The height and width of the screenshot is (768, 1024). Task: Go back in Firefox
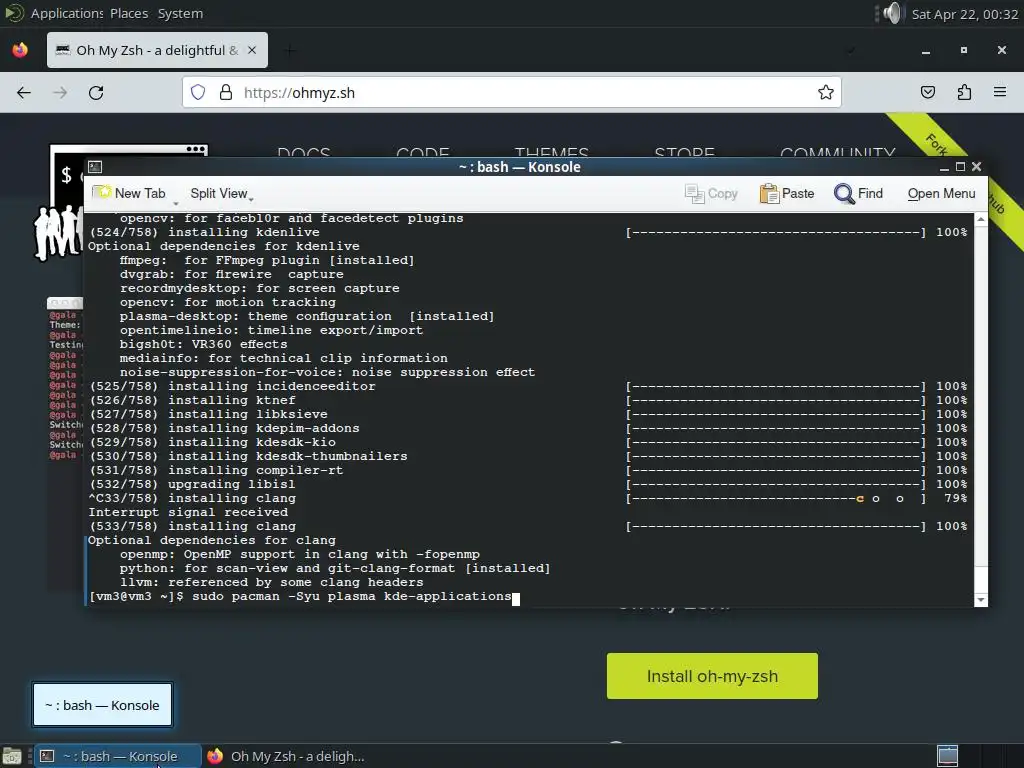coord(24,93)
